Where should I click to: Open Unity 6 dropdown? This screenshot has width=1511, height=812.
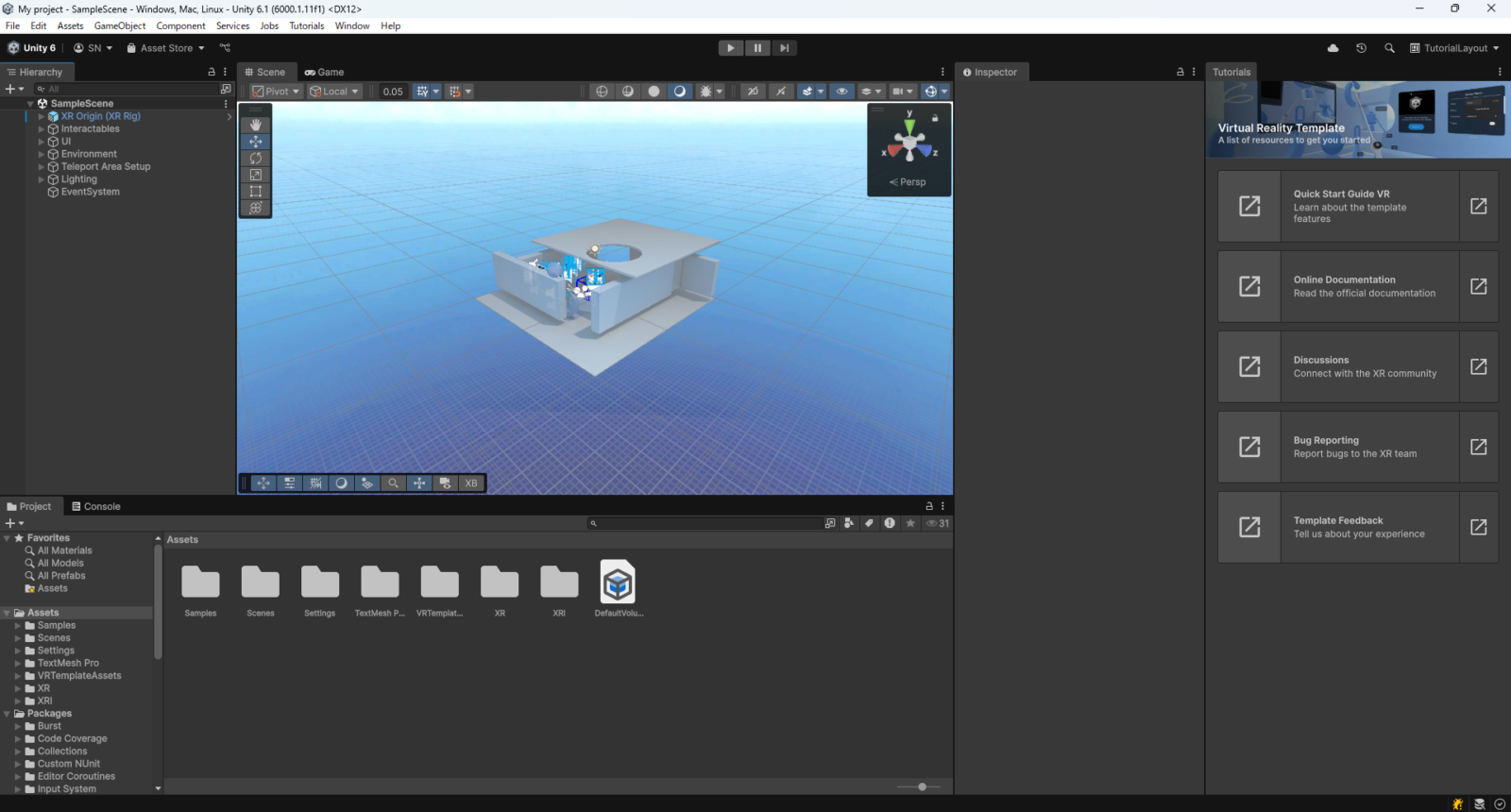click(x=32, y=48)
